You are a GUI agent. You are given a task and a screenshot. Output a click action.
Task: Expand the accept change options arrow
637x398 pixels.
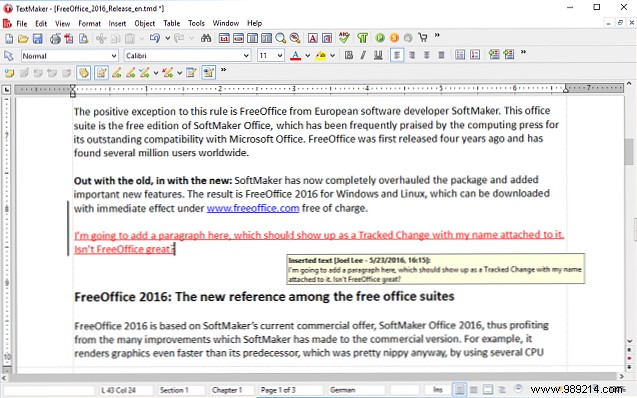tap(156, 74)
